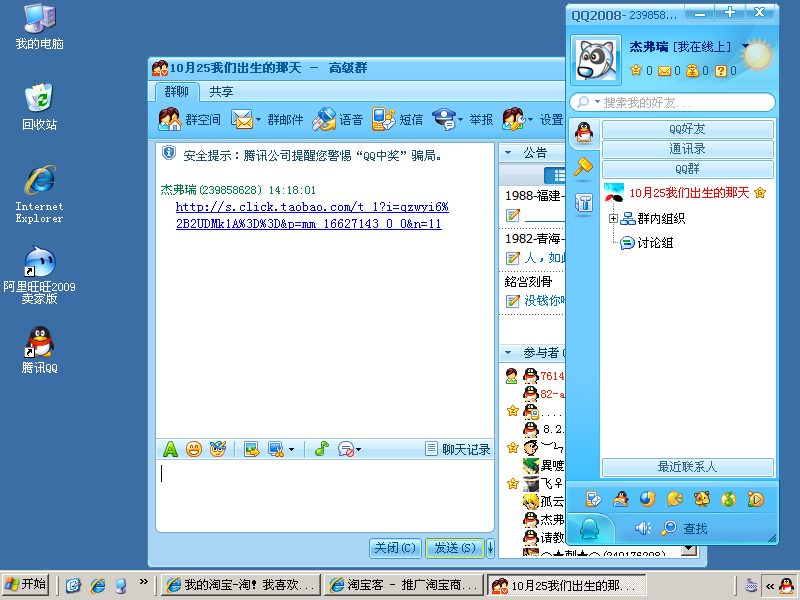Switch to the 共享 tab

pyautogui.click(x=221, y=92)
